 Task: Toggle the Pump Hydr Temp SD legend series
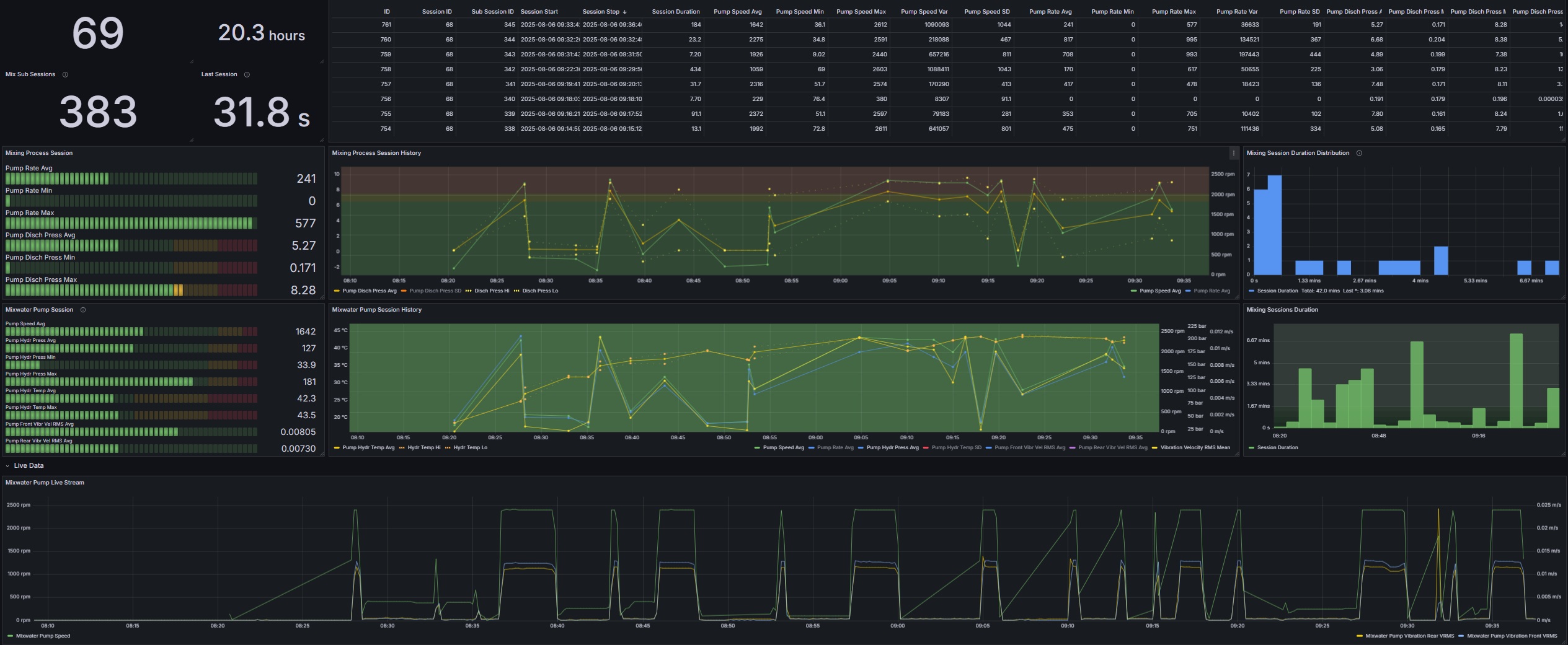(956, 447)
